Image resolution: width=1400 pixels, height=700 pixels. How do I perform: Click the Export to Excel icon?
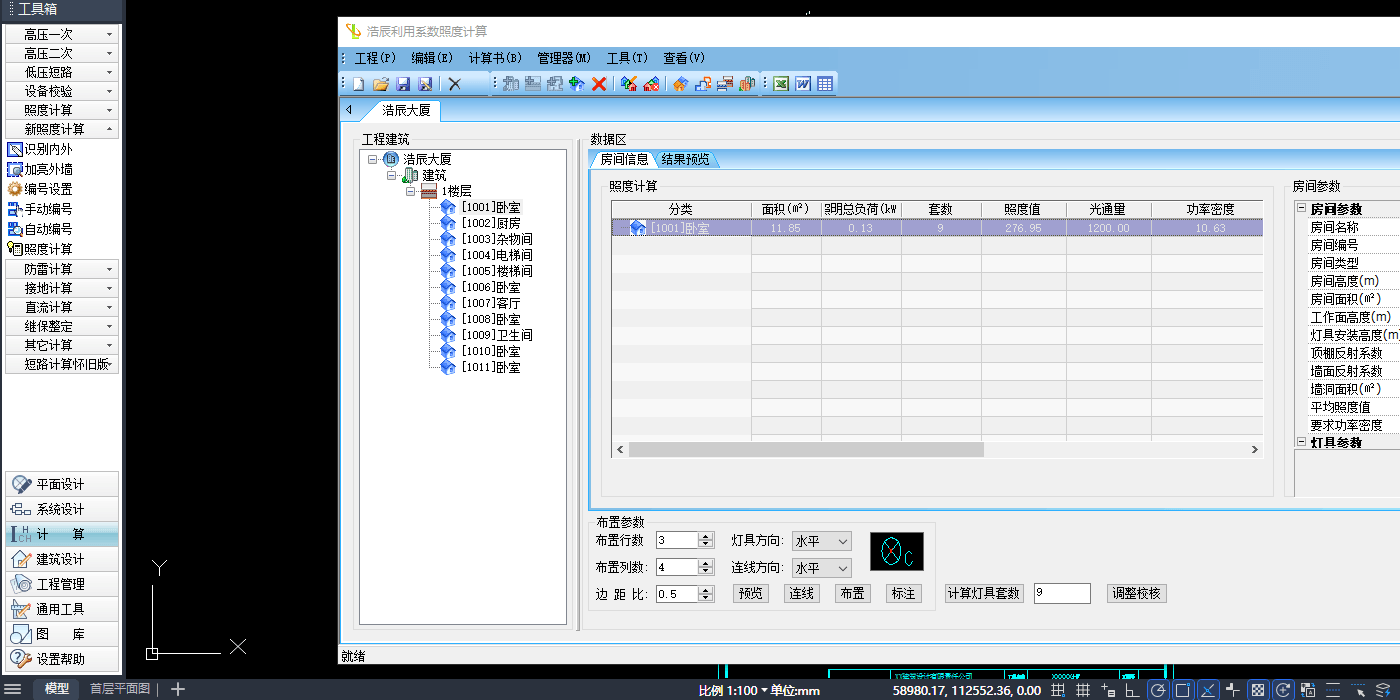click(781, 85)
